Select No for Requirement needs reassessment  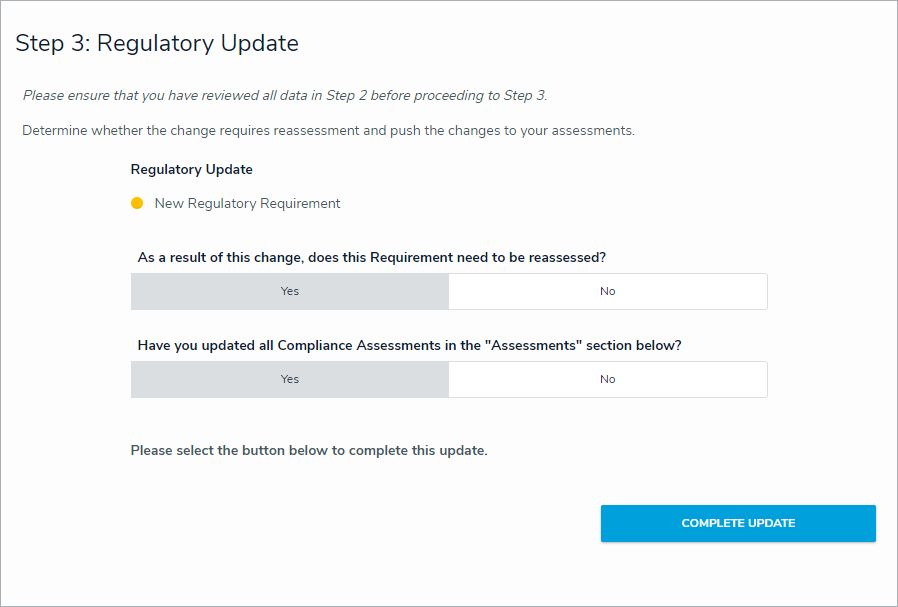click(x=607, y=292)
